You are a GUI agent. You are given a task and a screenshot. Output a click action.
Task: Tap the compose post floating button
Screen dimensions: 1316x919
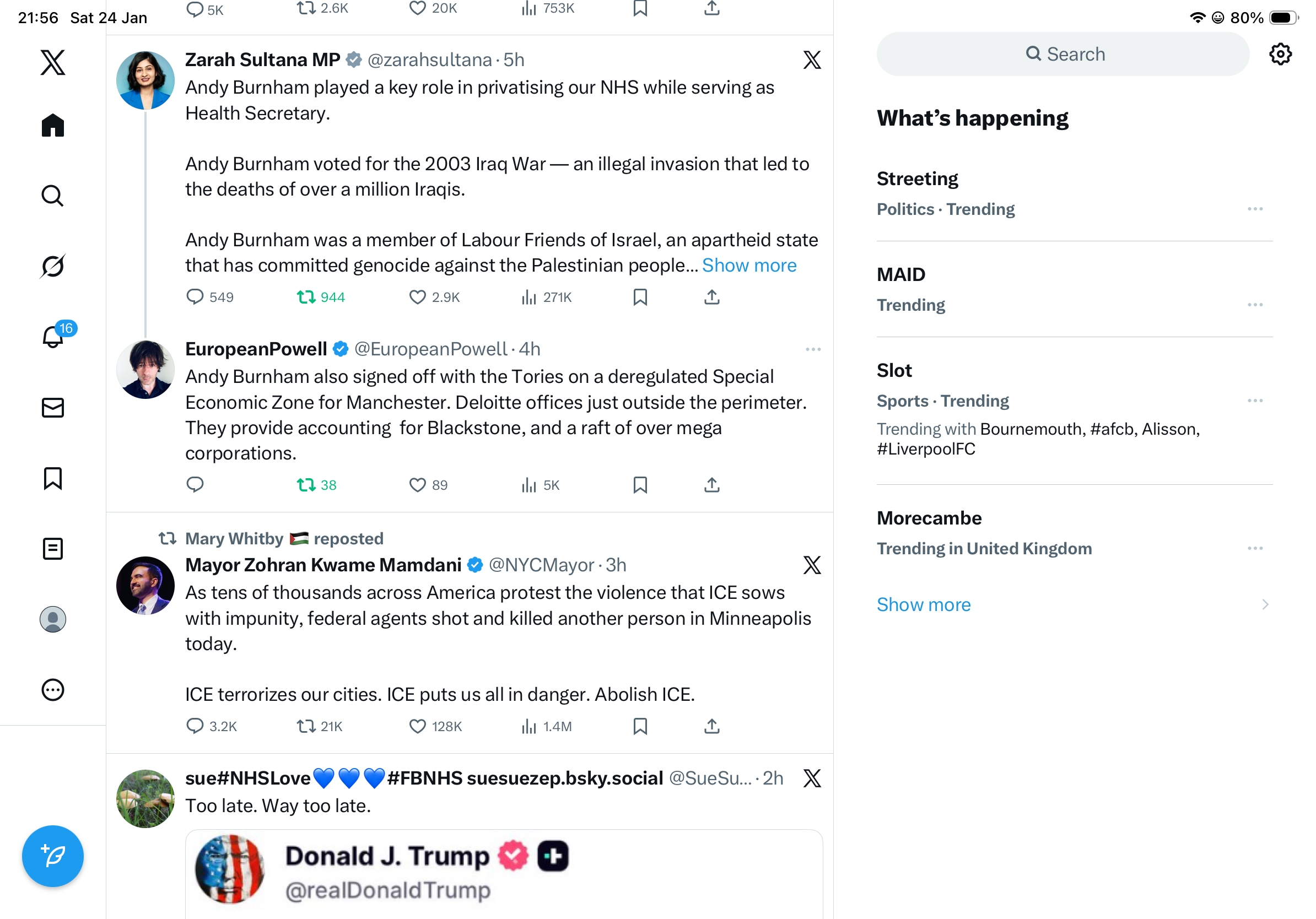(x=53, y=856)
